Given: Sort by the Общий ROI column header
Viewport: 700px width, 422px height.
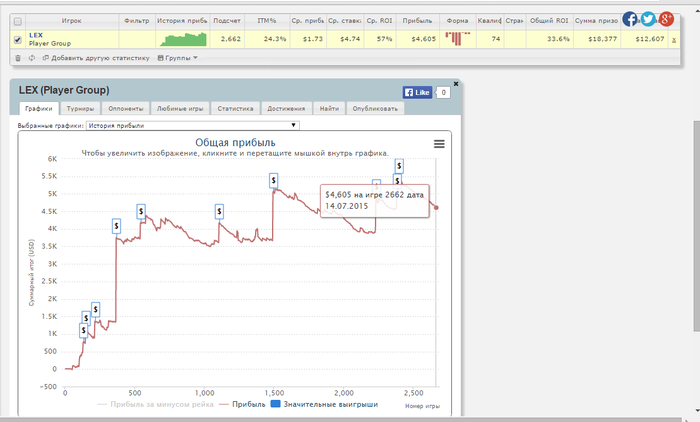Looking at the screenshot, I should 549,21.
